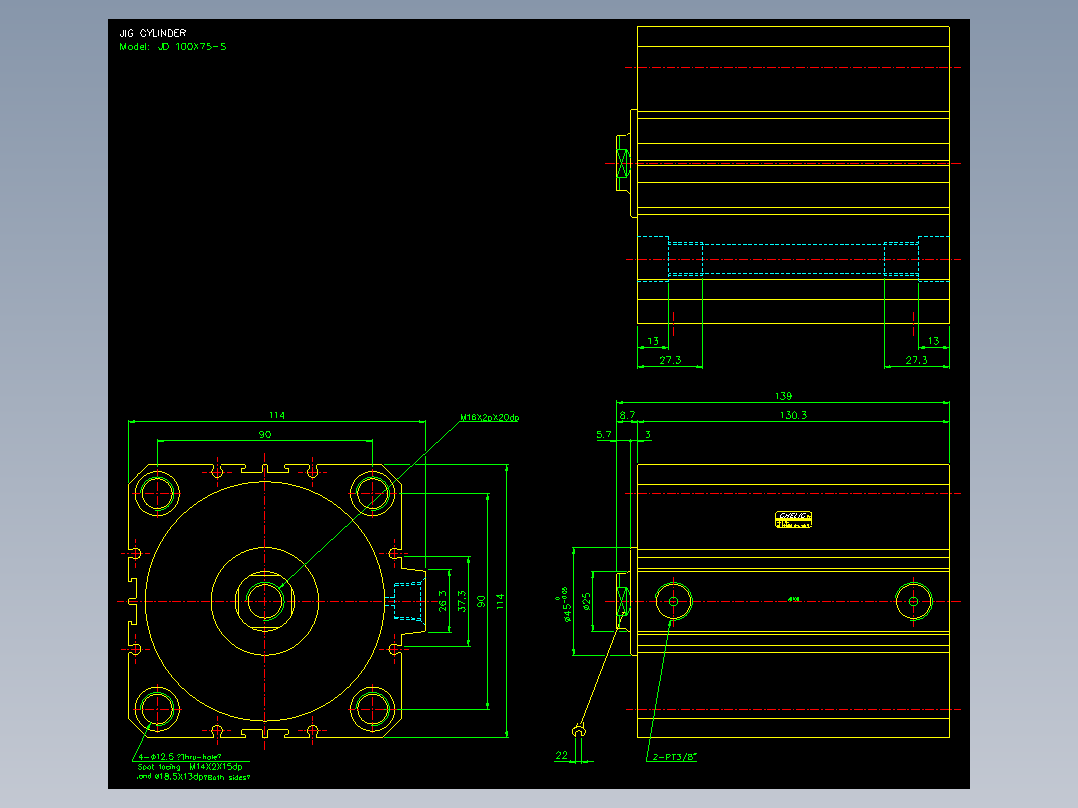This screenshot has height=808, width=1078.
Task: Click the "5.7" dimension text
Action: pos(604,435)
